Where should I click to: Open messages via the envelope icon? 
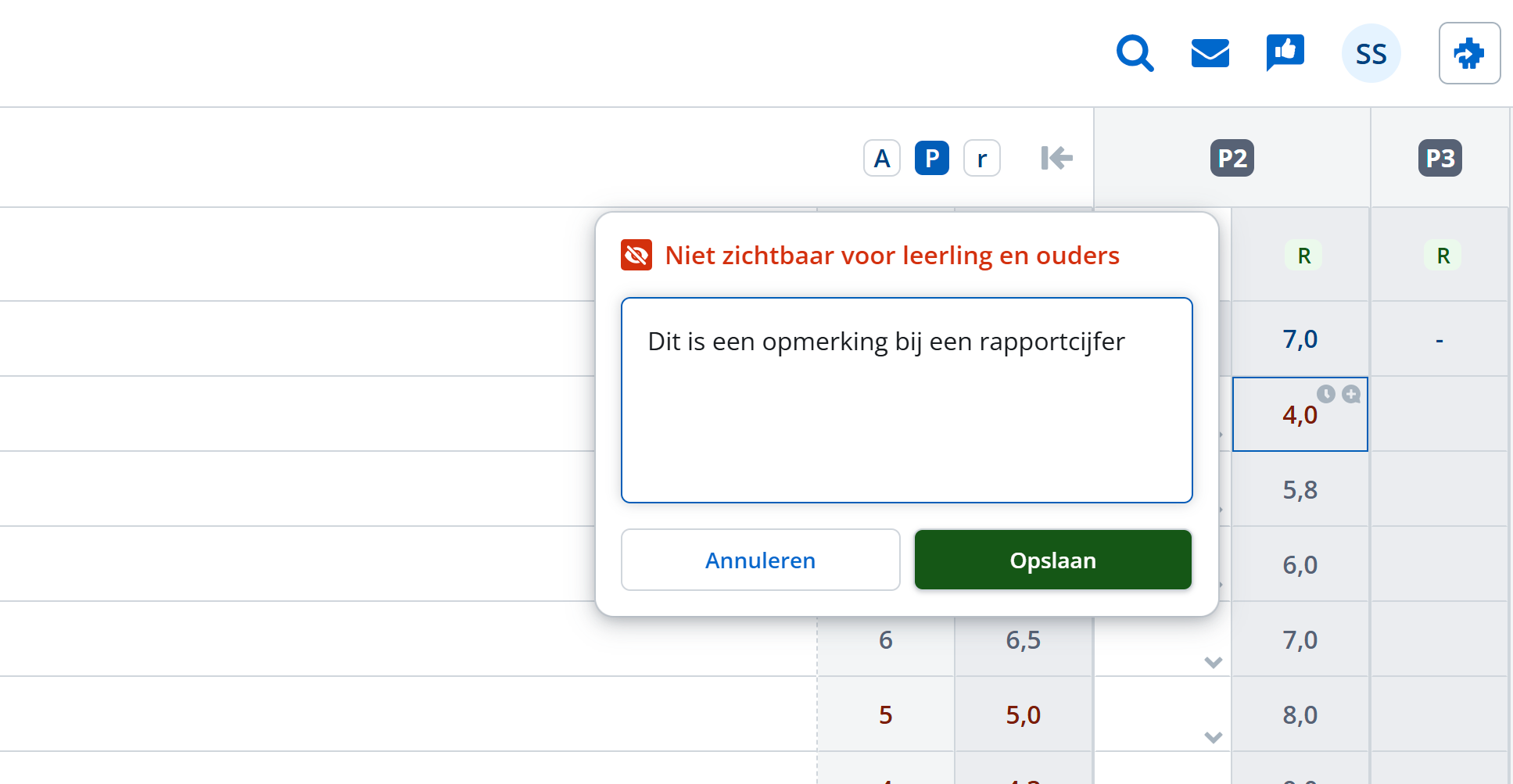click(1210, 53)
